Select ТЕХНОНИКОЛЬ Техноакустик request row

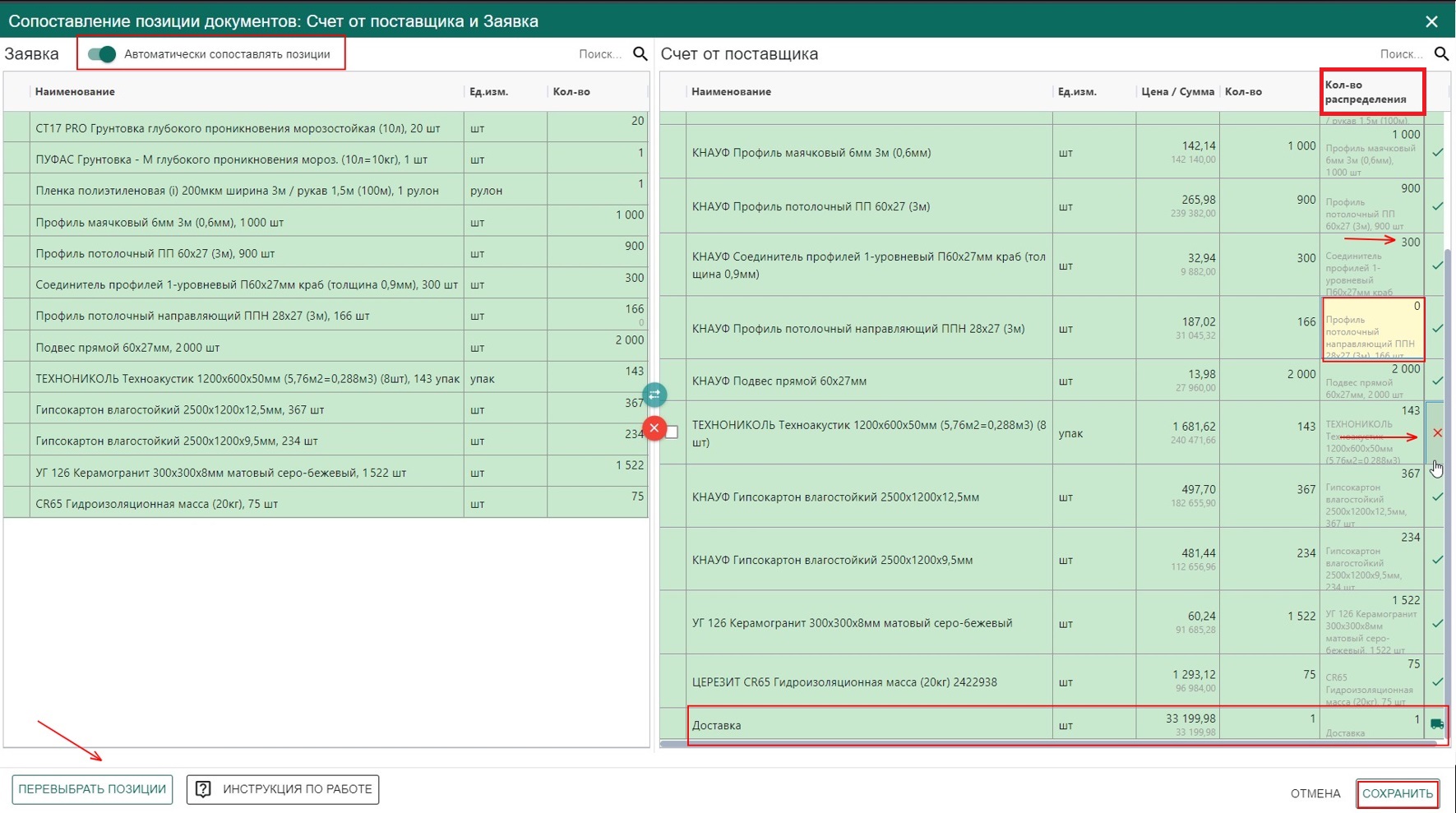[x=326, y=378]
